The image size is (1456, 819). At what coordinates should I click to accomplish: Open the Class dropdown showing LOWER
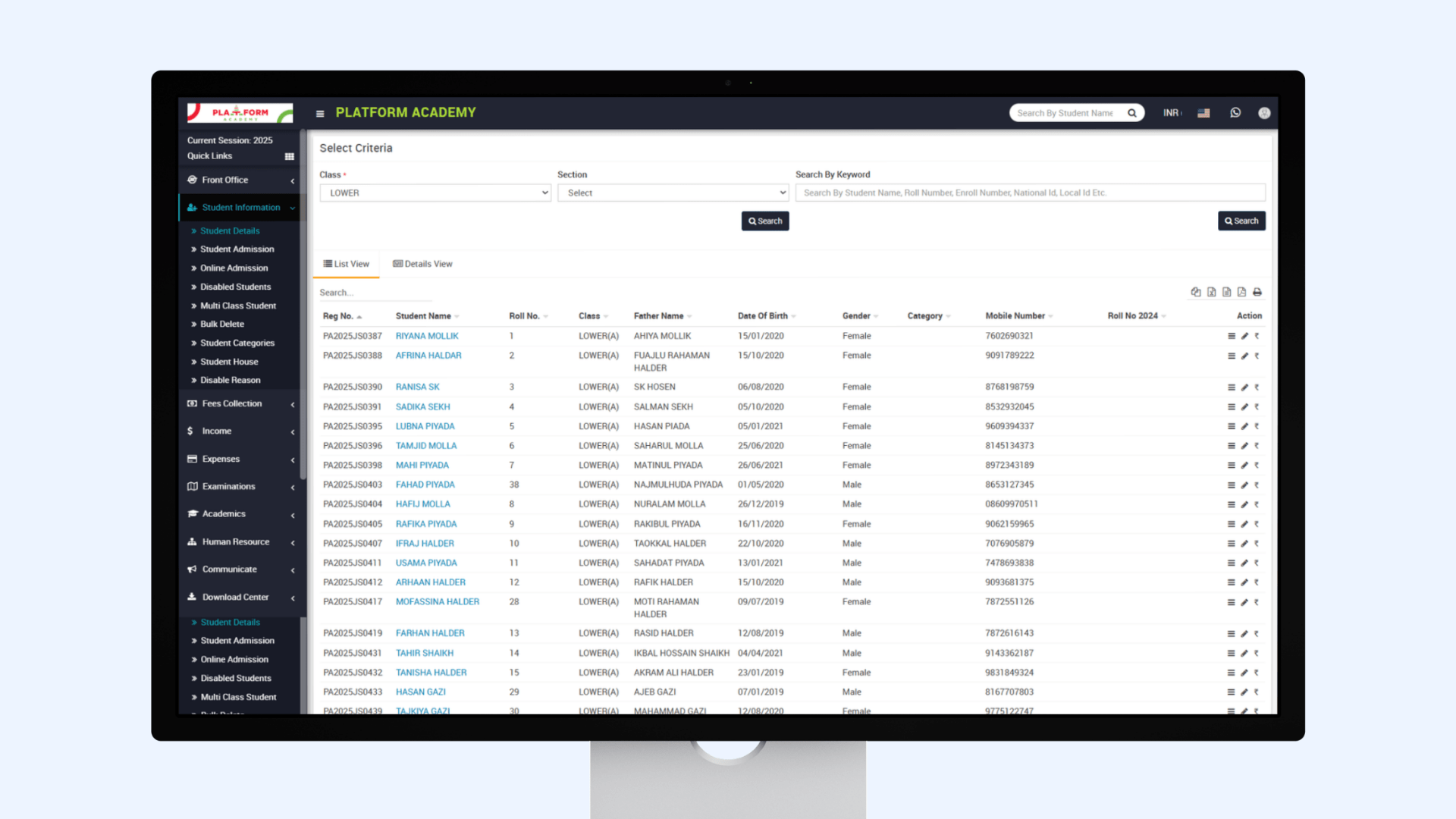(435, 193)
